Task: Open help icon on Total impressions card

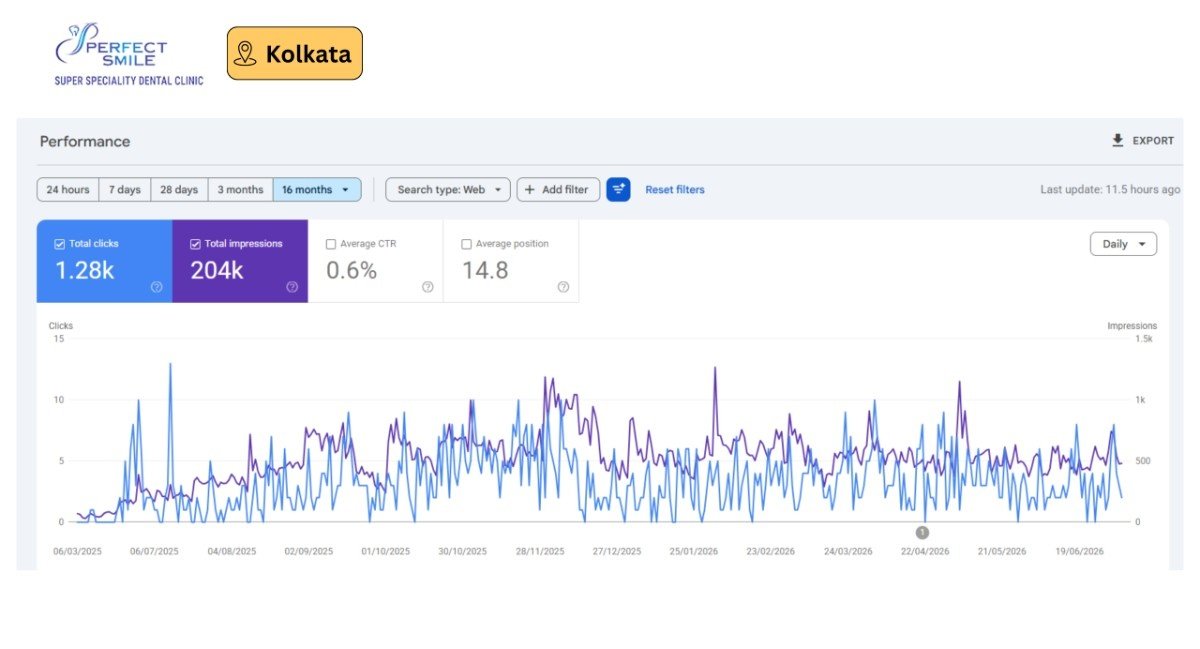Action: [x=292, y=287]
